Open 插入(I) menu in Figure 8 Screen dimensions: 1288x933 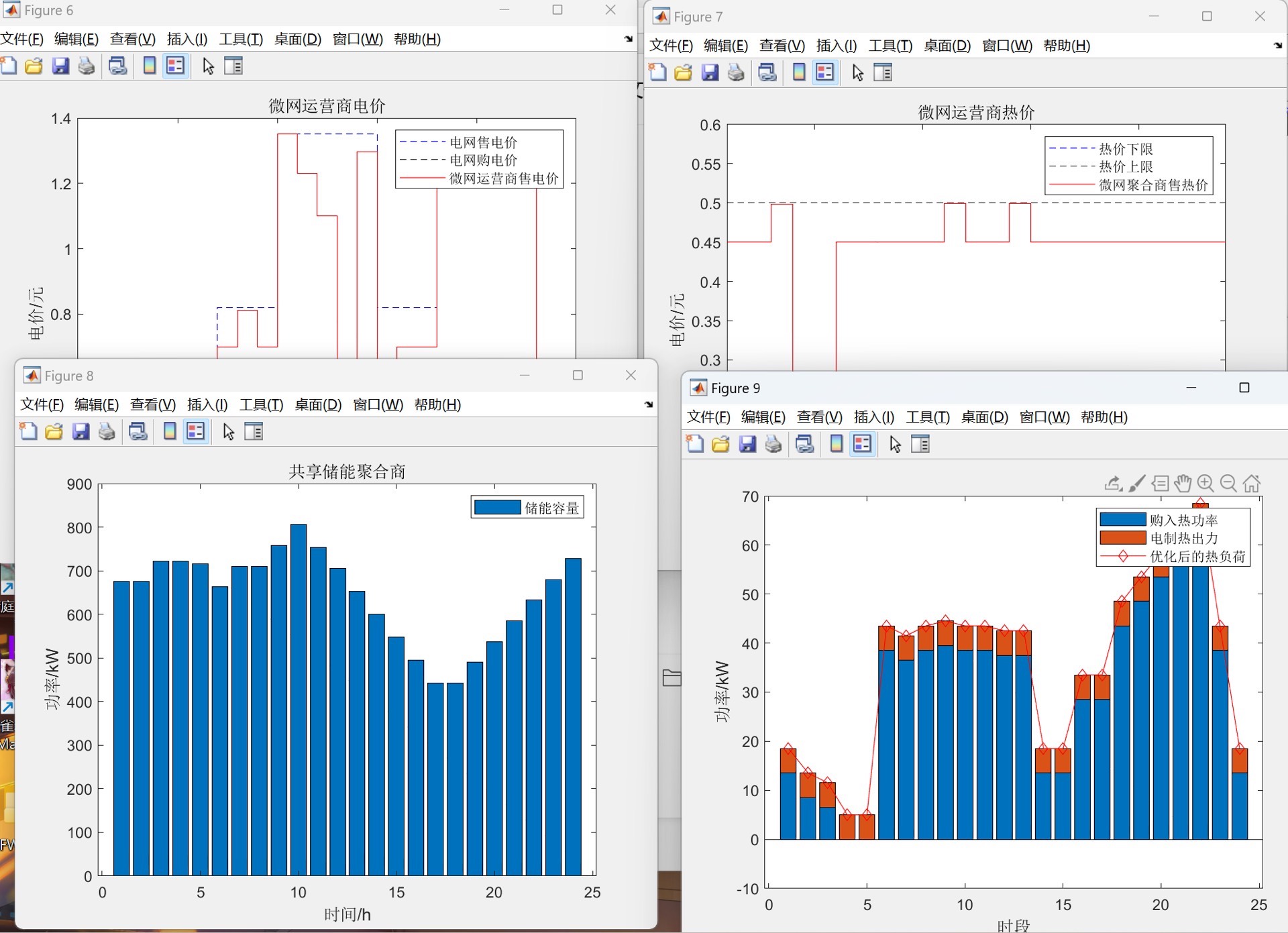point(207,404)
